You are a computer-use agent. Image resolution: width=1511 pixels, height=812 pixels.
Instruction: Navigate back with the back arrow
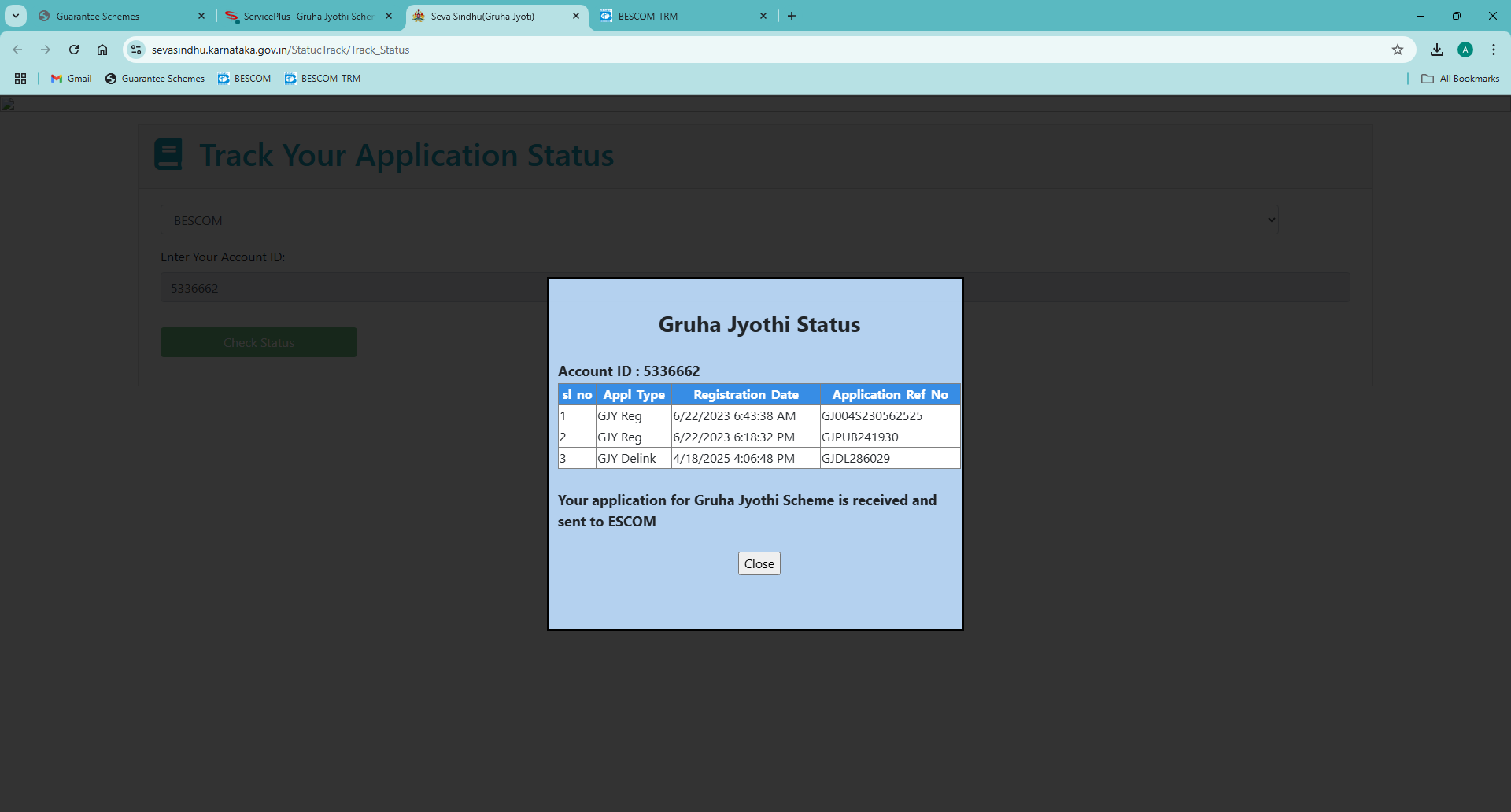[x=17, y=50]
